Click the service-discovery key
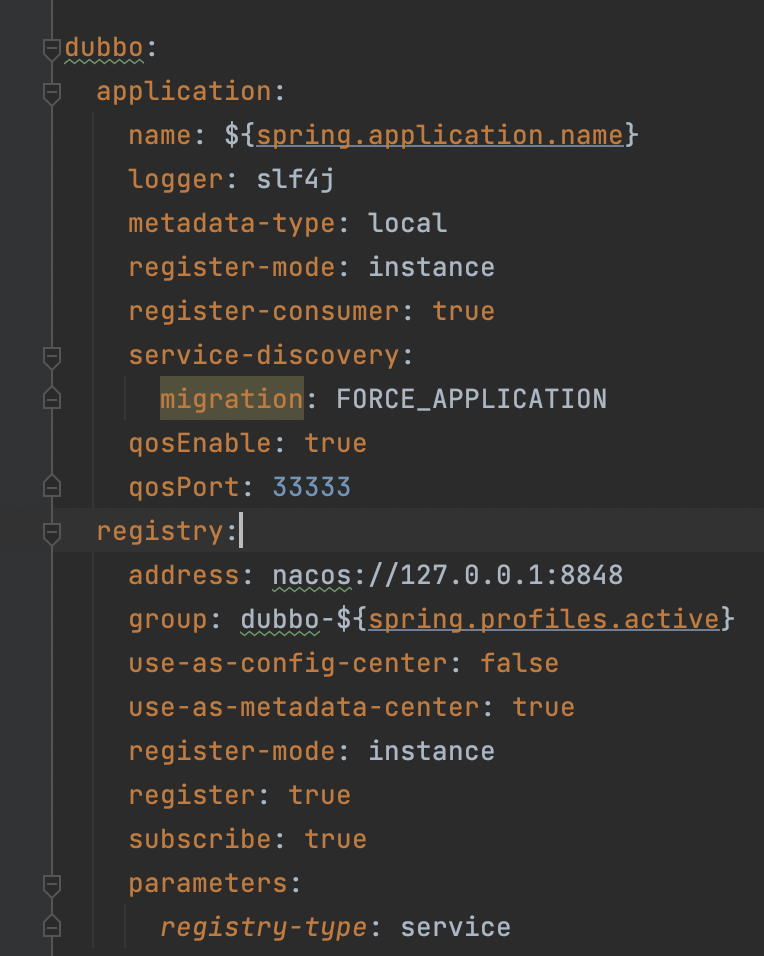The width and height of the screenshot is (764, 956). point(263,355)
